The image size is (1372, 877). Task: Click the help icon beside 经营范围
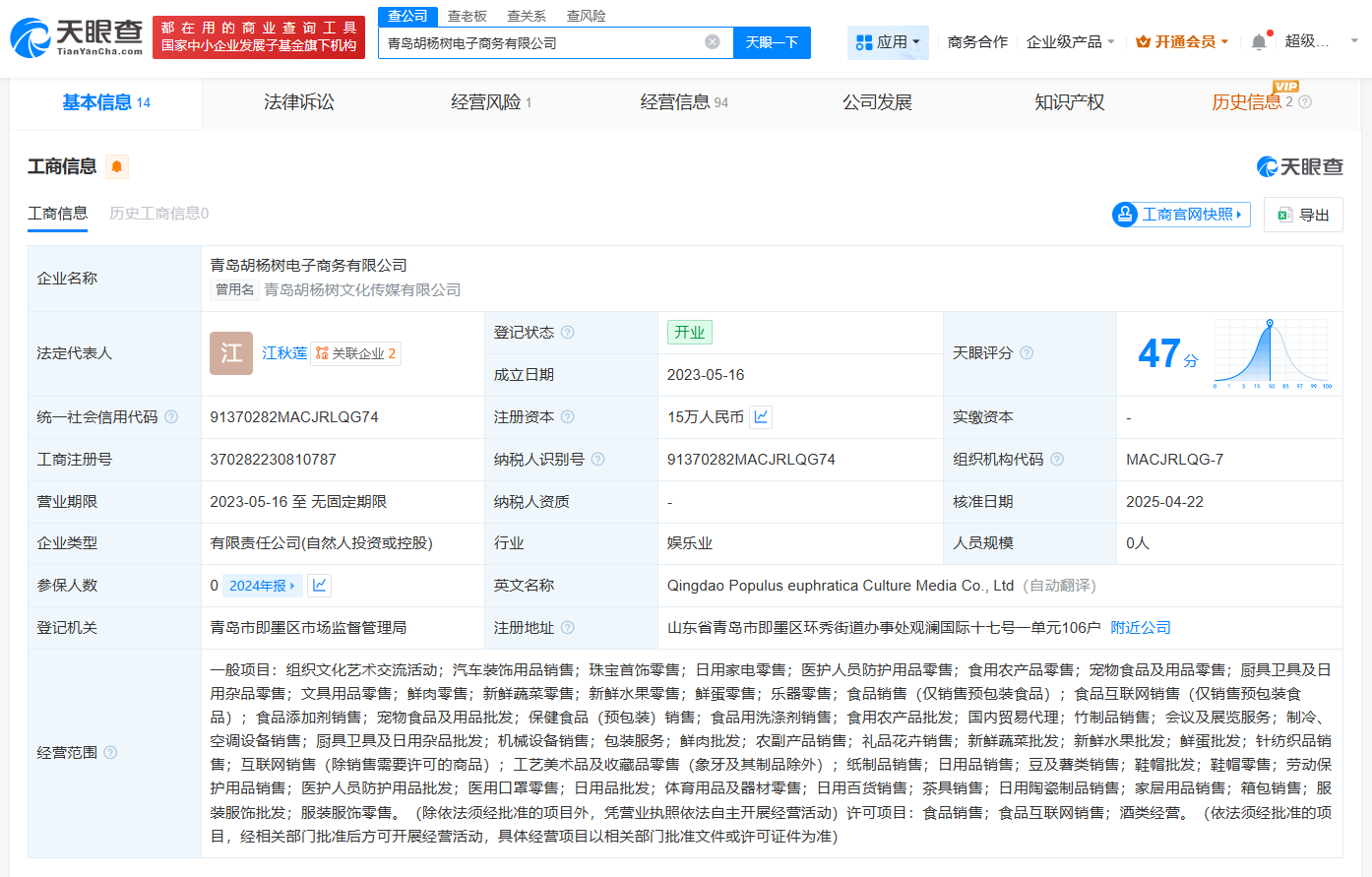point(108,750)
